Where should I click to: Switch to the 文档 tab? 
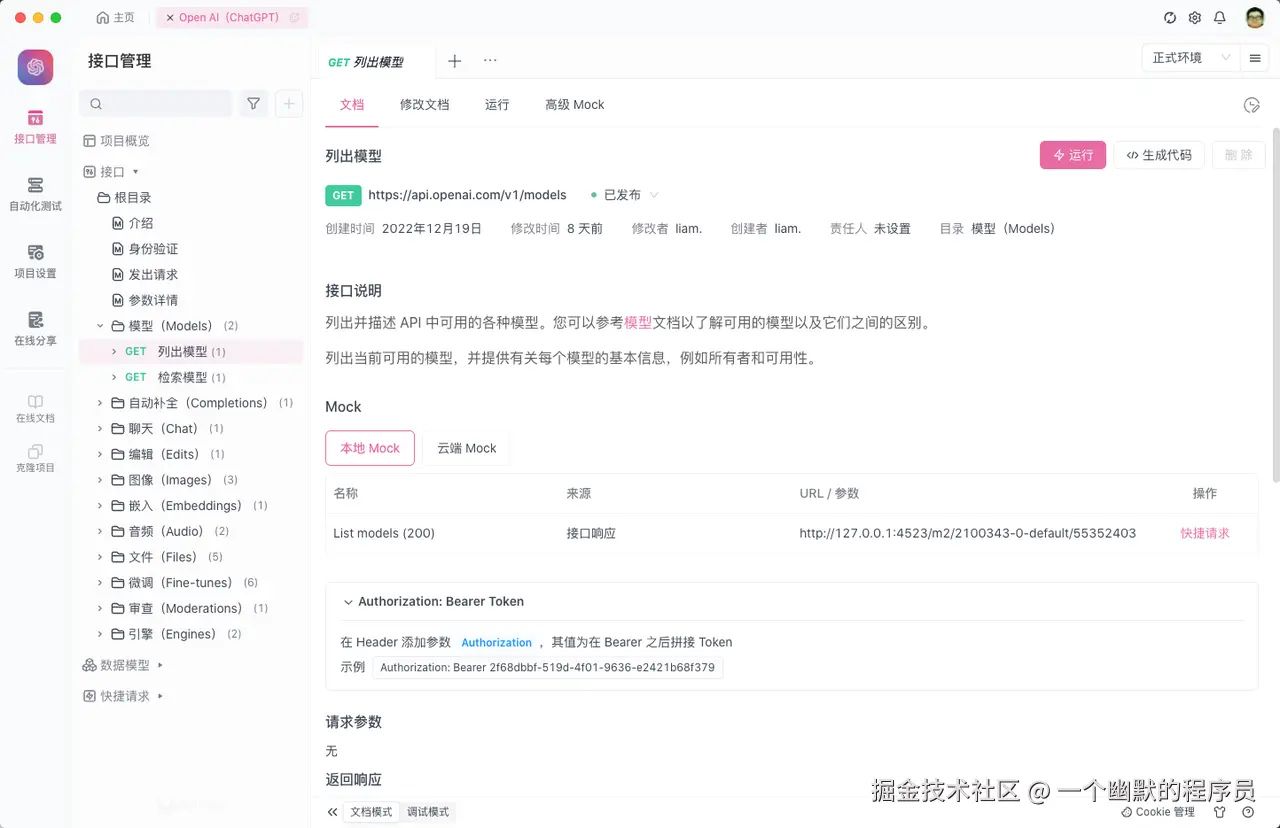click(352, 105)
